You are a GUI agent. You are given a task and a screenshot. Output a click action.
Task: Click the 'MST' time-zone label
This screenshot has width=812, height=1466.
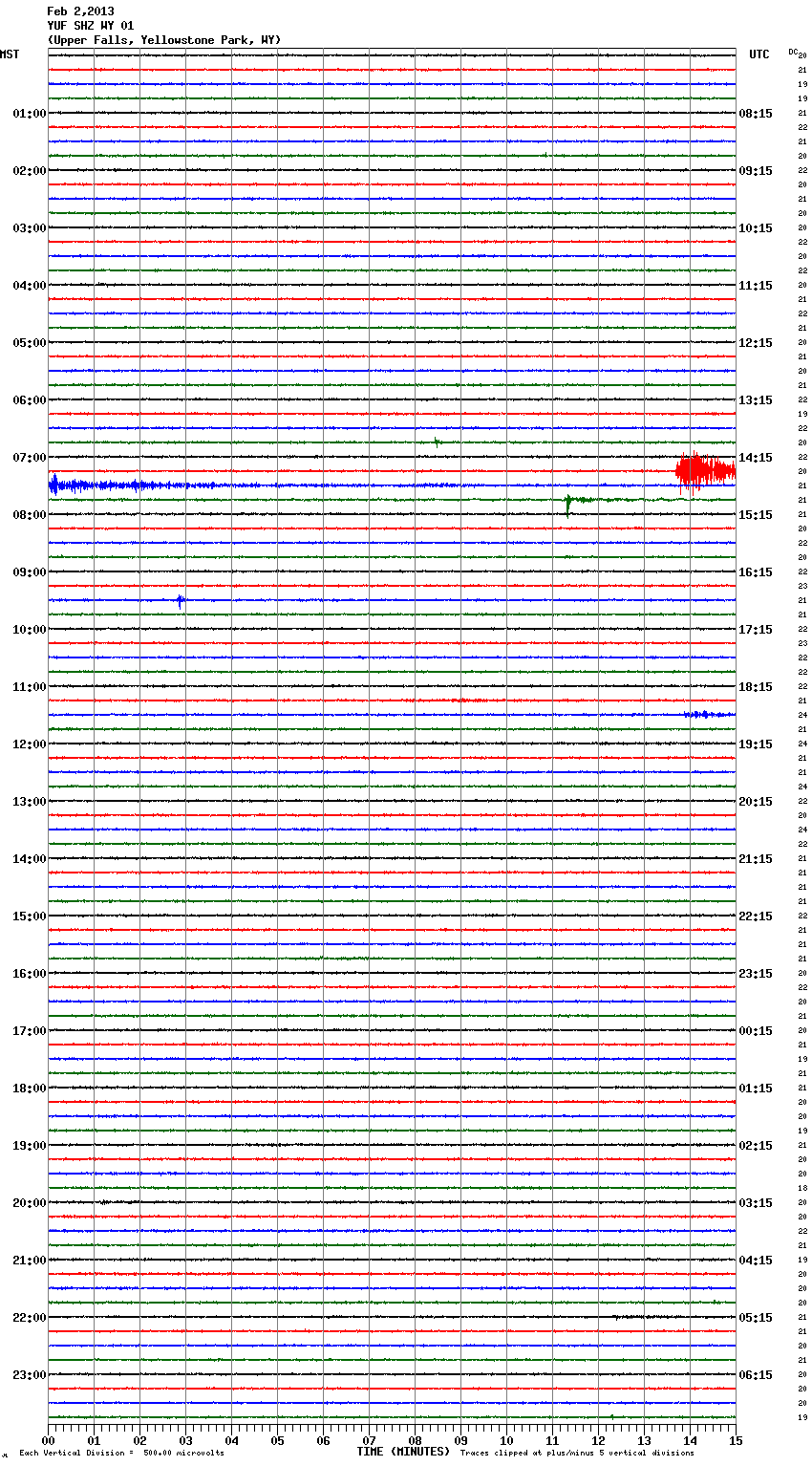[x=10, y=54]
